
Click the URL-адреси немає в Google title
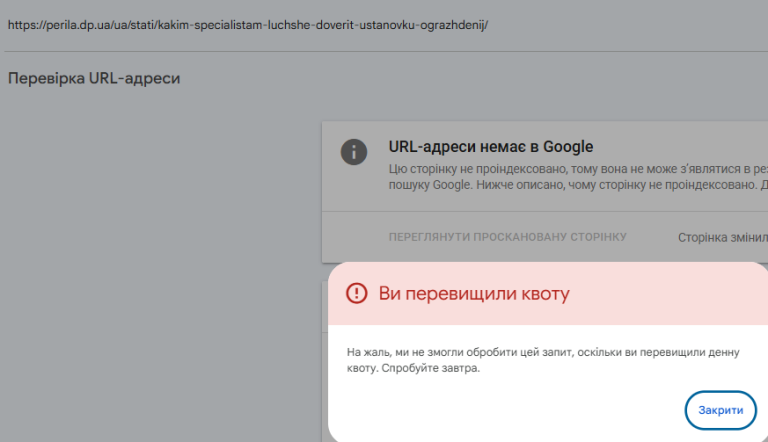491,147
